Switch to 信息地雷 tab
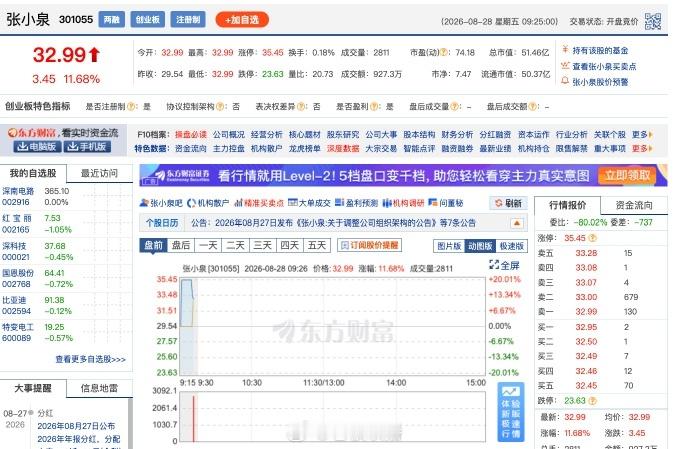This screenshot has height=449, width=690. pyautogui.click(x=99, y=388)
